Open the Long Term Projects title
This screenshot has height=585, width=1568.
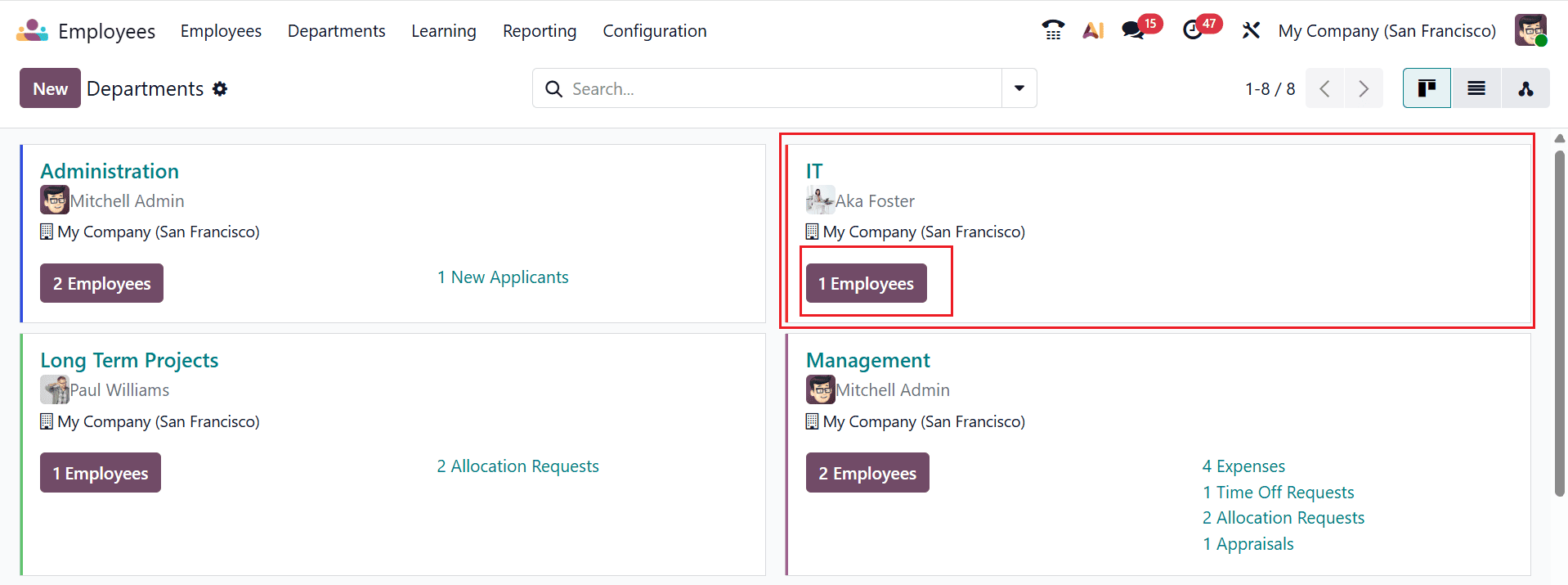[x=129, y=360]
